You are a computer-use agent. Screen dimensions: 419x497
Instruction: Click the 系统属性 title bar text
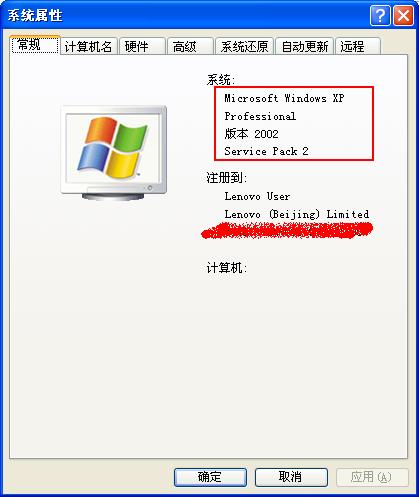click(35, 15)
